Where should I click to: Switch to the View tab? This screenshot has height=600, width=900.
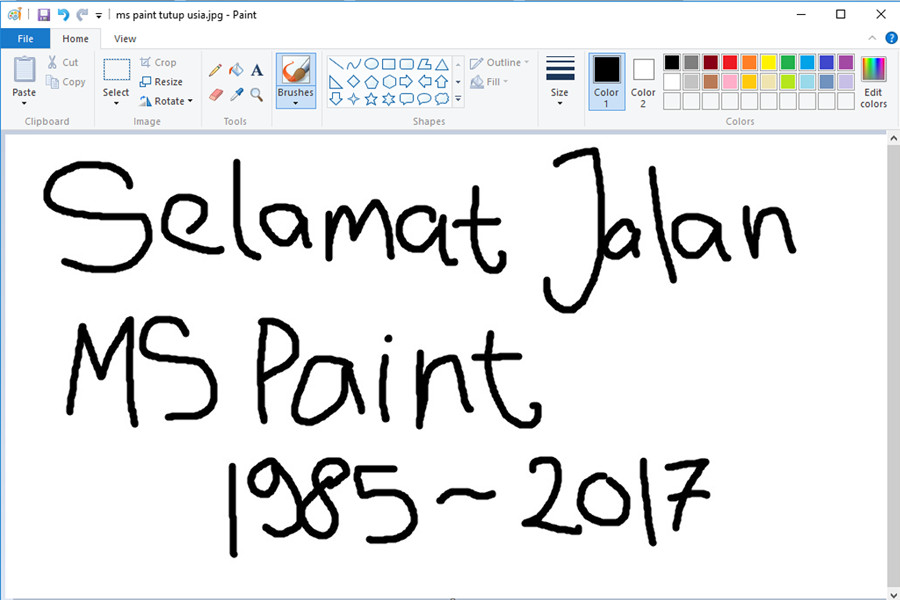(125, 38)
